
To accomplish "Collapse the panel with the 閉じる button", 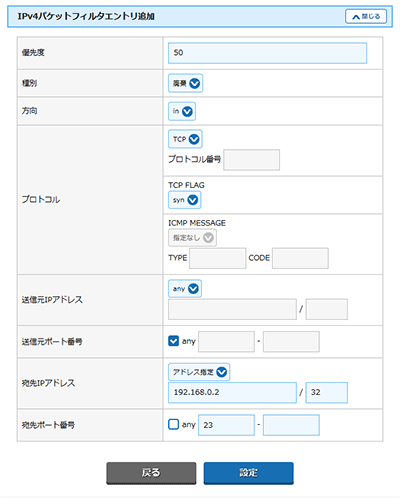I will point(366,16).
